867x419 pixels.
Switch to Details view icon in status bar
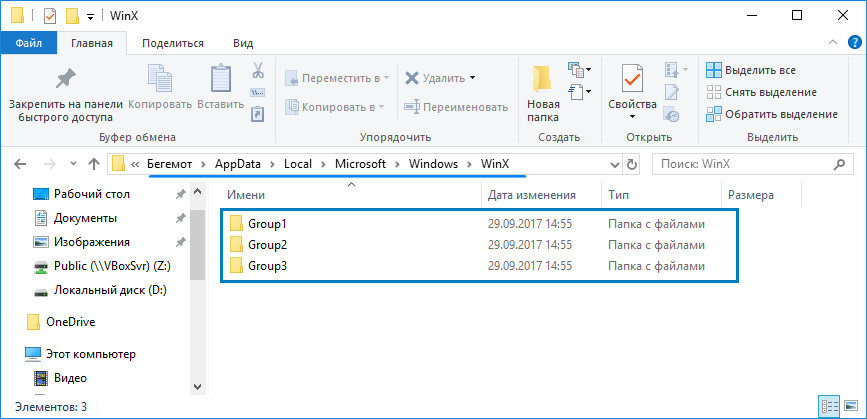831,406
